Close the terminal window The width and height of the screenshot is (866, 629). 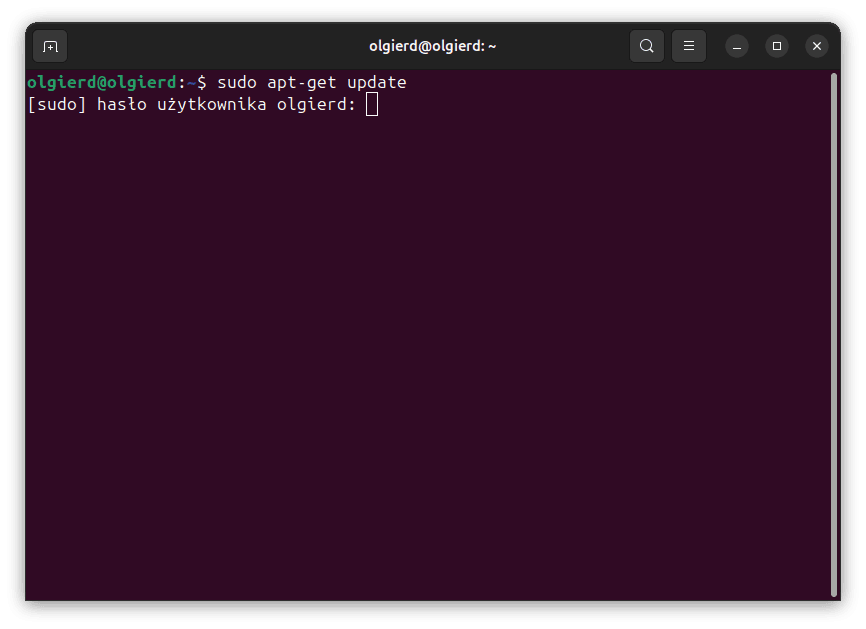(817, 46)
